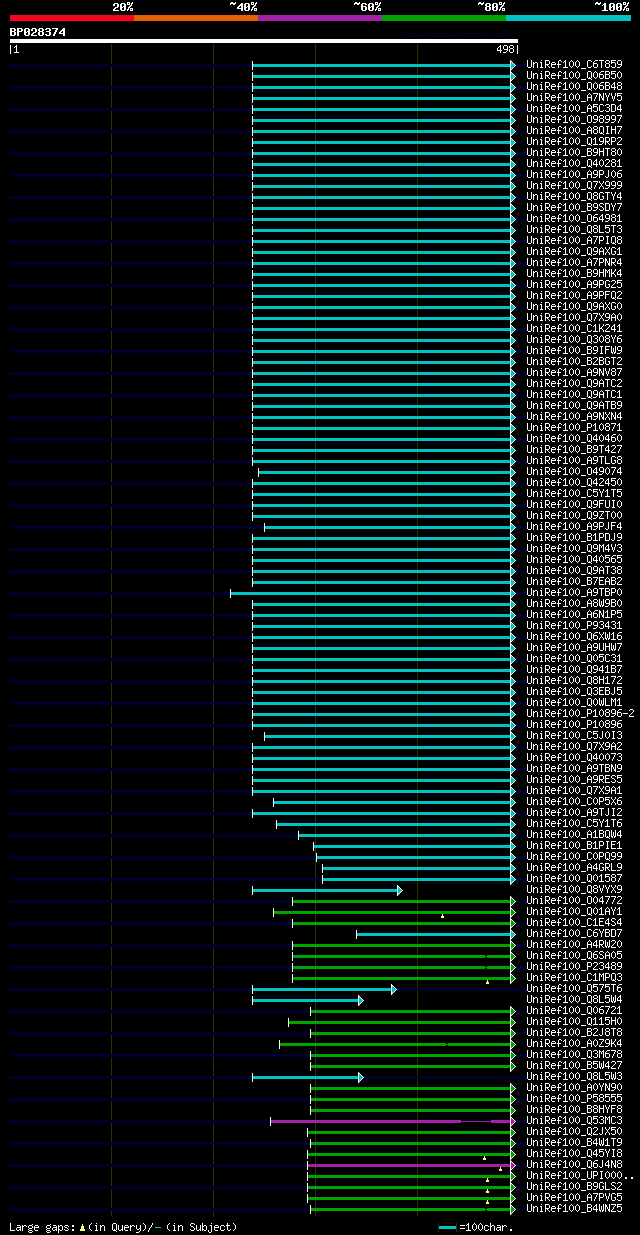The image size is (640, 1235).
Task: Open hit UniRef100_A7NYV5
Action: click(574, 97)
